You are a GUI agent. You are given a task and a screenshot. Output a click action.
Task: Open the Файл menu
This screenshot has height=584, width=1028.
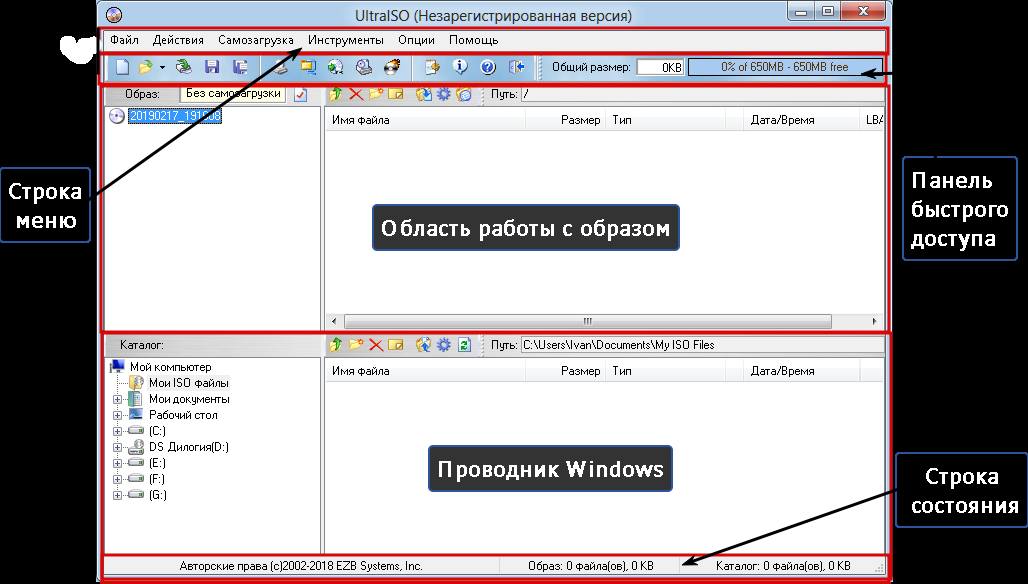click(x=124, y=40)
